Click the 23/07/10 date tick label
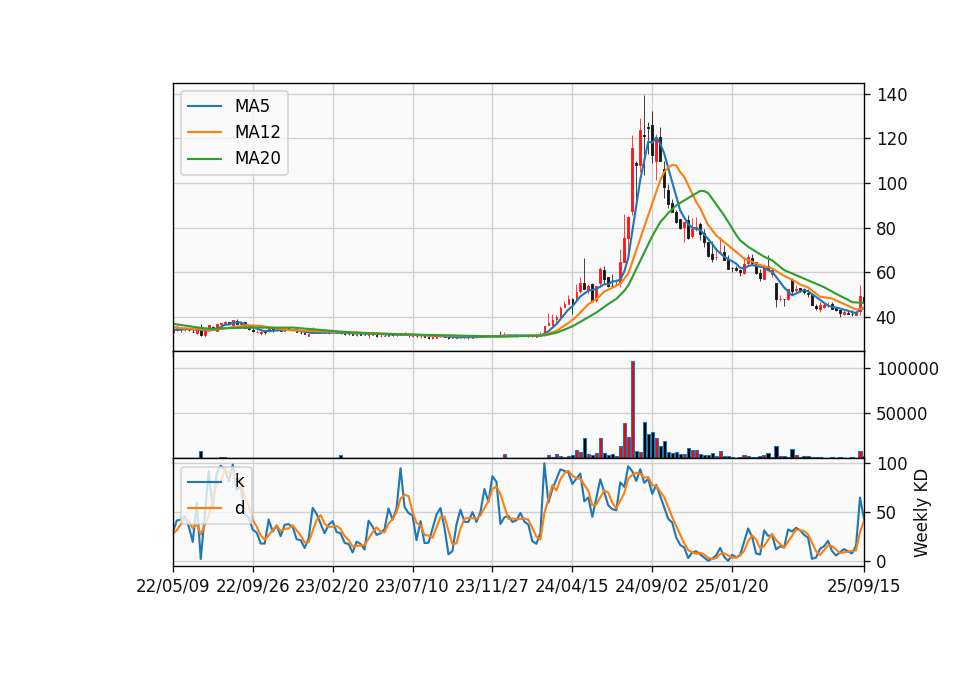Viewport: 960px width, 690px height. click(x=412, y=586)
